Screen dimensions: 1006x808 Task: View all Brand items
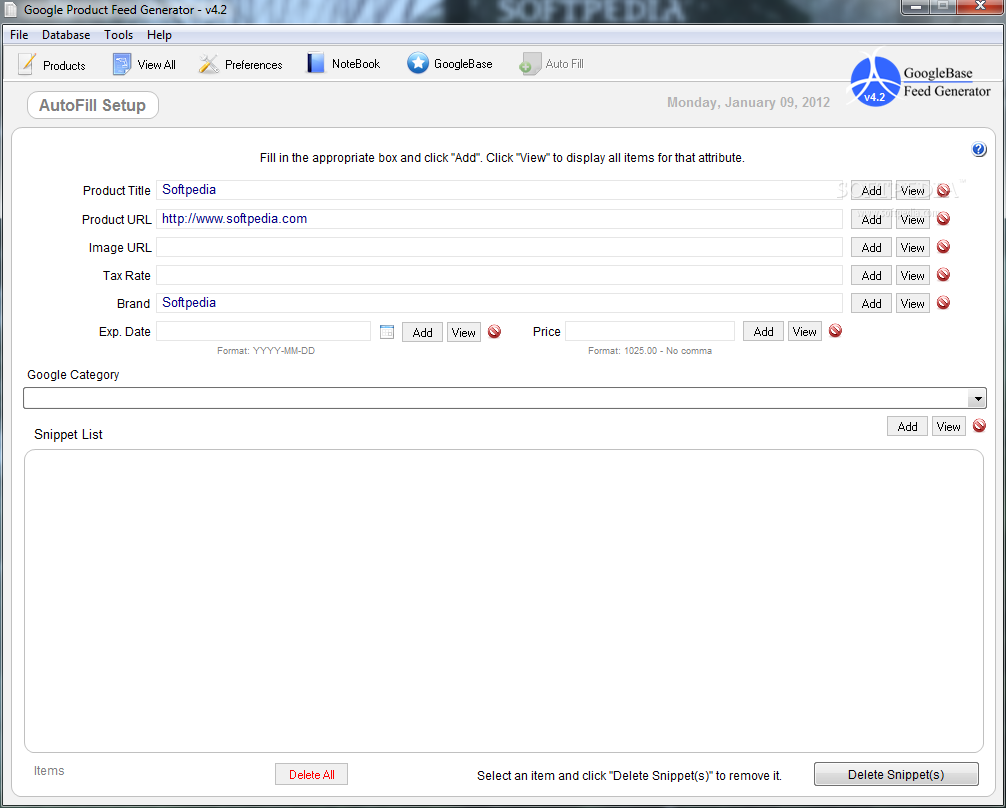coord(912,304)
